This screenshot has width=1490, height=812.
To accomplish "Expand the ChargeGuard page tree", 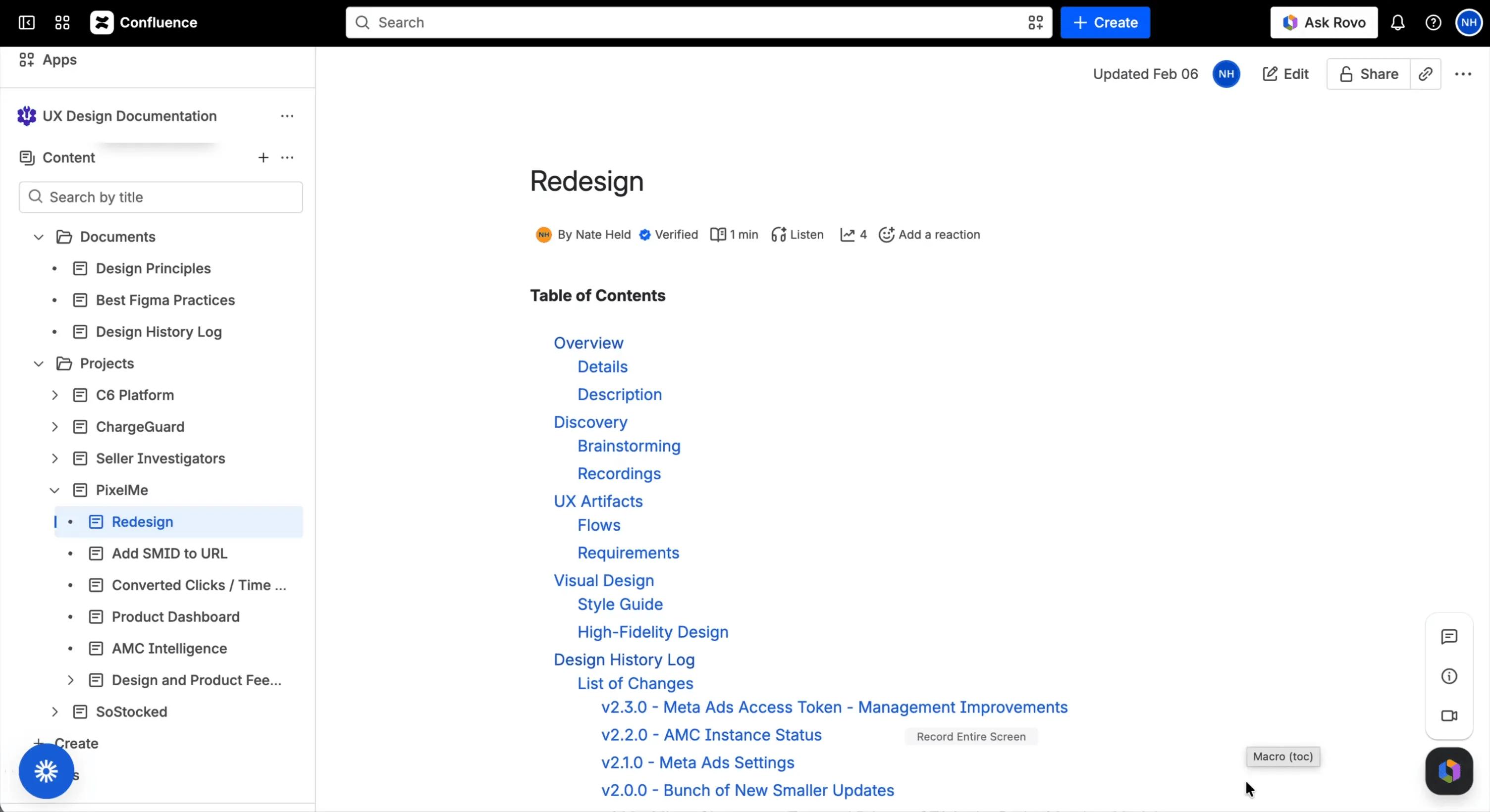I will (54, 427).
